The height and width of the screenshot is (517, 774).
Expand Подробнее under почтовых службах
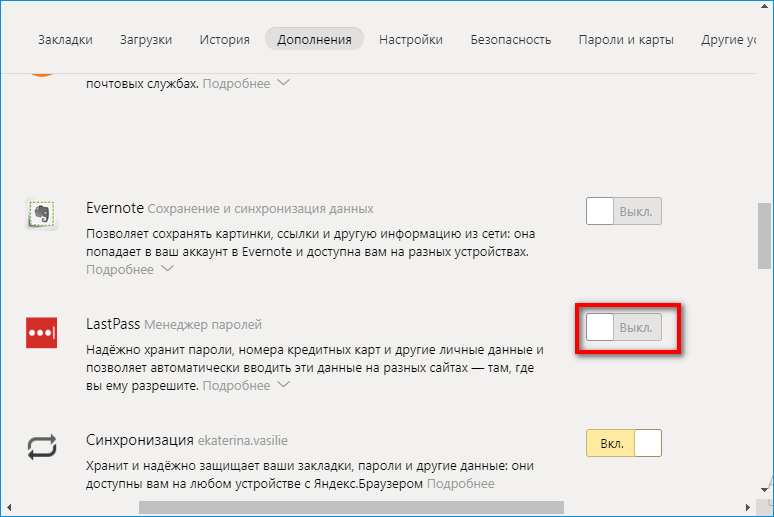pyautogui.click(x=246, y=83)
